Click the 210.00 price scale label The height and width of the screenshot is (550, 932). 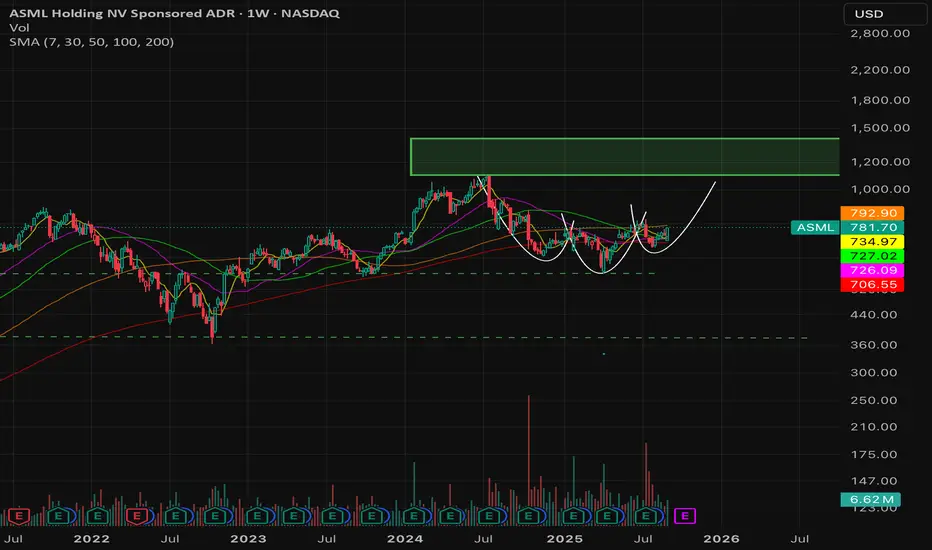tap(874, 426)
